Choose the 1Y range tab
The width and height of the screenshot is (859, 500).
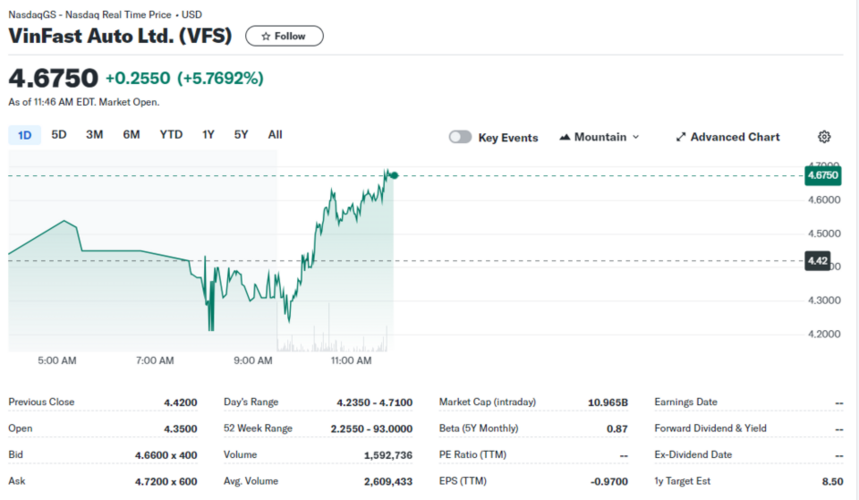click(208, 135)
